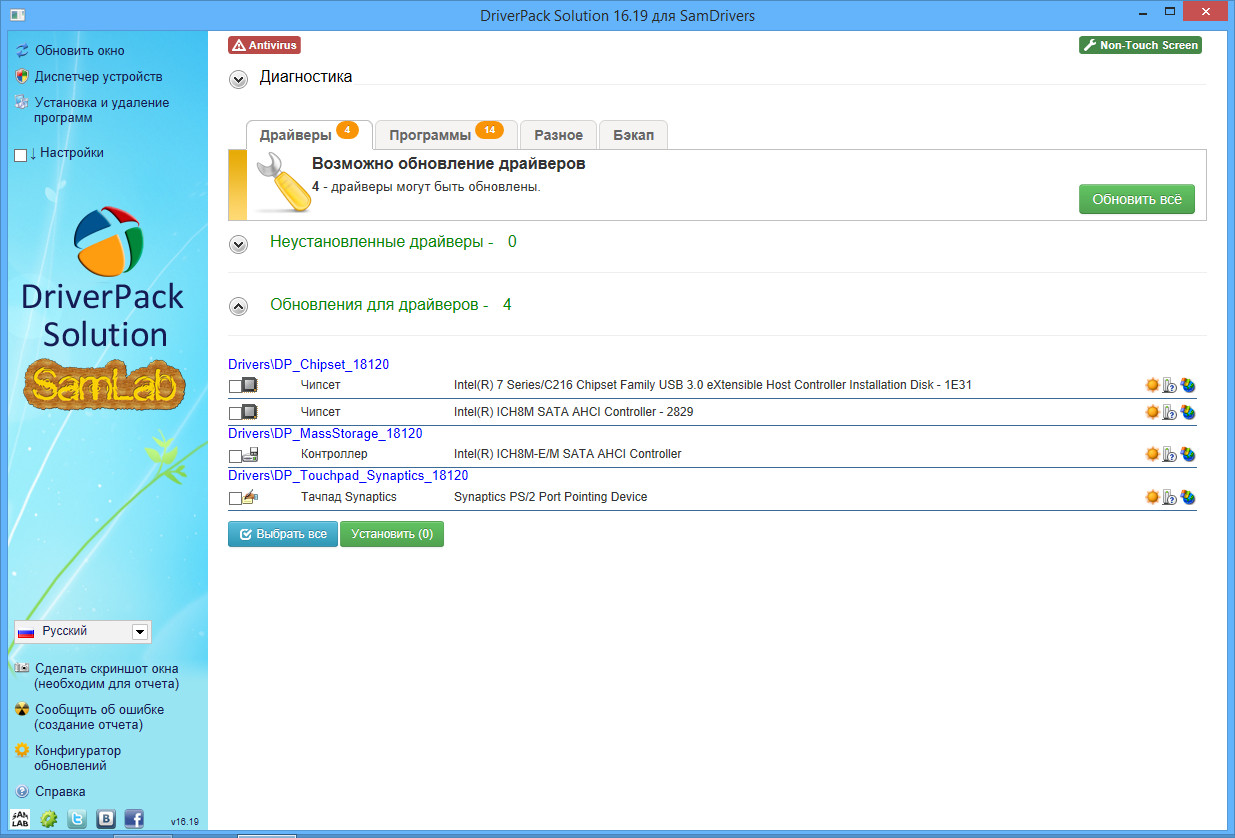Check the USB 3.0 eXtensible Host Controller driver checkbox
Viewport: 1235px width, 838px height.
tap(235, 386)
